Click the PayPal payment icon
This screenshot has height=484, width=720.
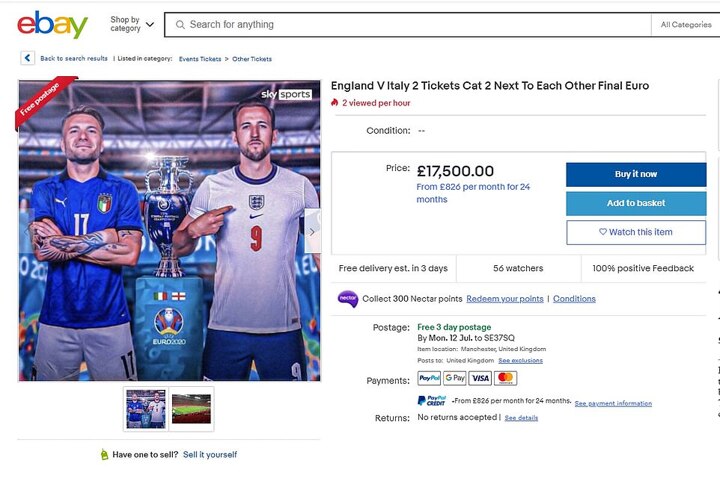coord(429,378)
